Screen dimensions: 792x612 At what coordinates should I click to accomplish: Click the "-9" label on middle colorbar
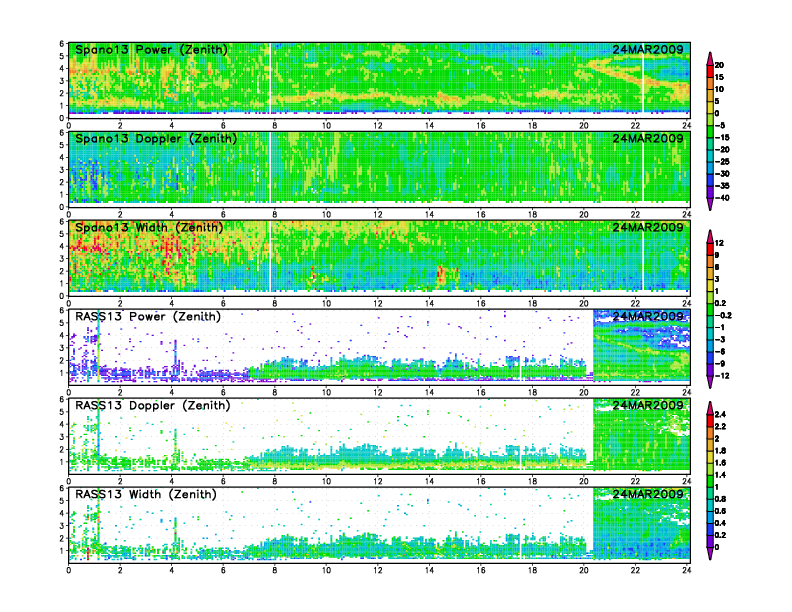(x=720, y=364)
